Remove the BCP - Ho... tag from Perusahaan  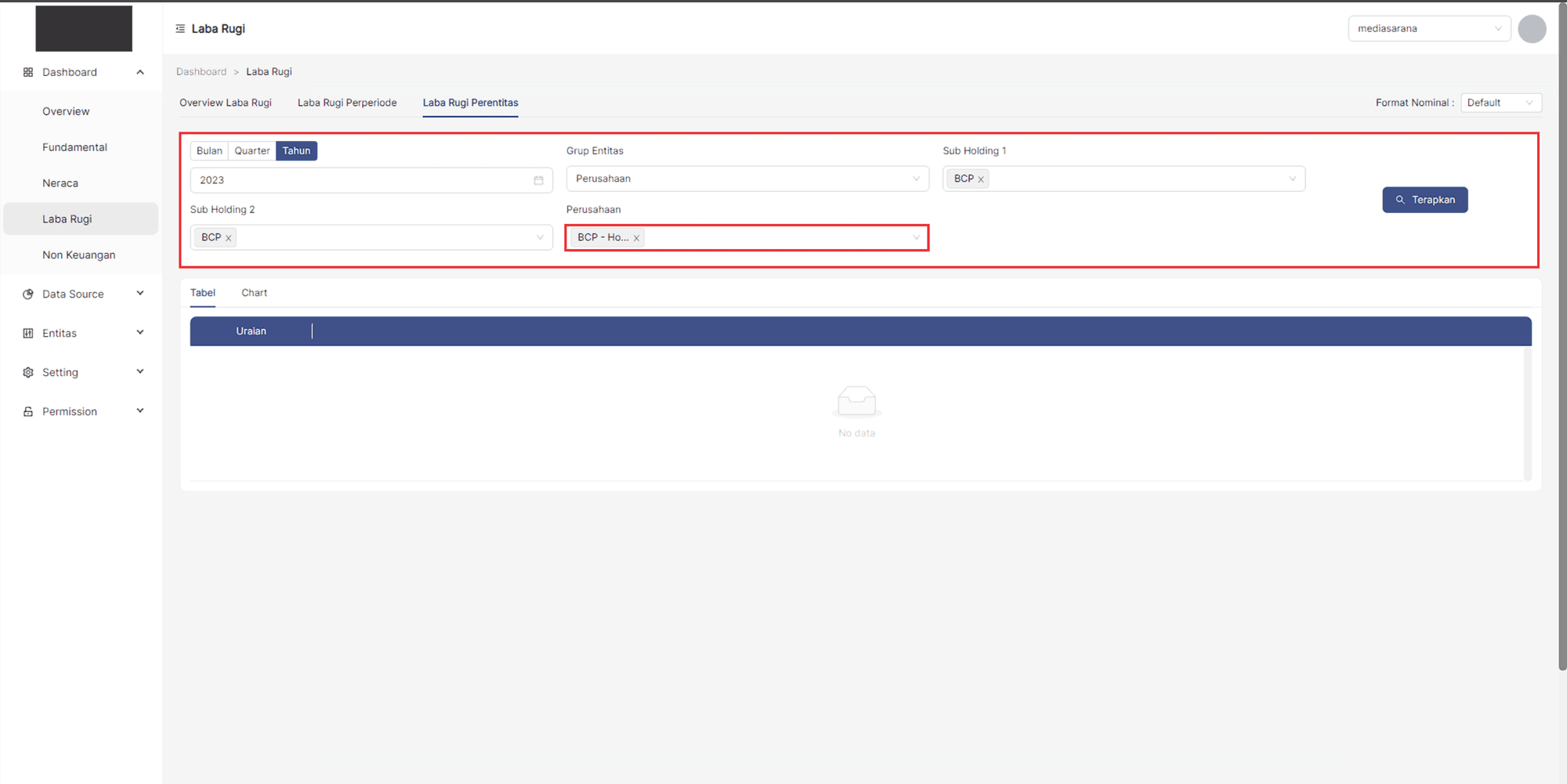[636, 238]
